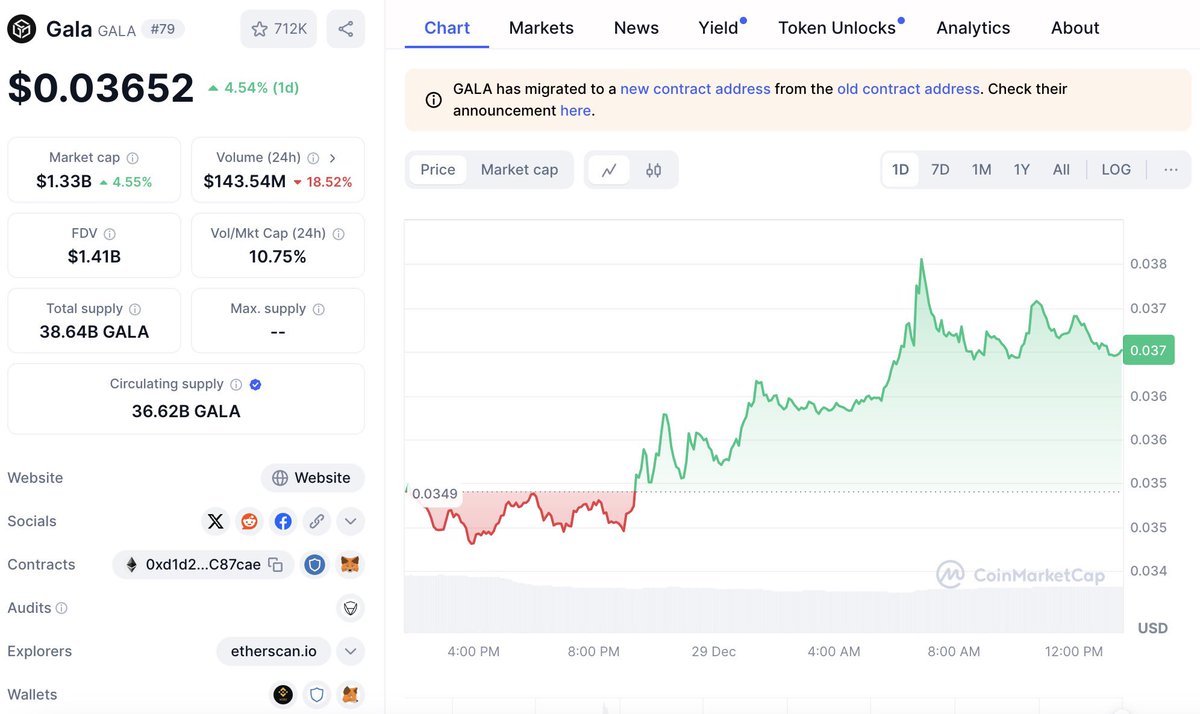This screenshot has width=1200, height=714.
Task: Click the Audits info icon
Action: coord(62,608)
